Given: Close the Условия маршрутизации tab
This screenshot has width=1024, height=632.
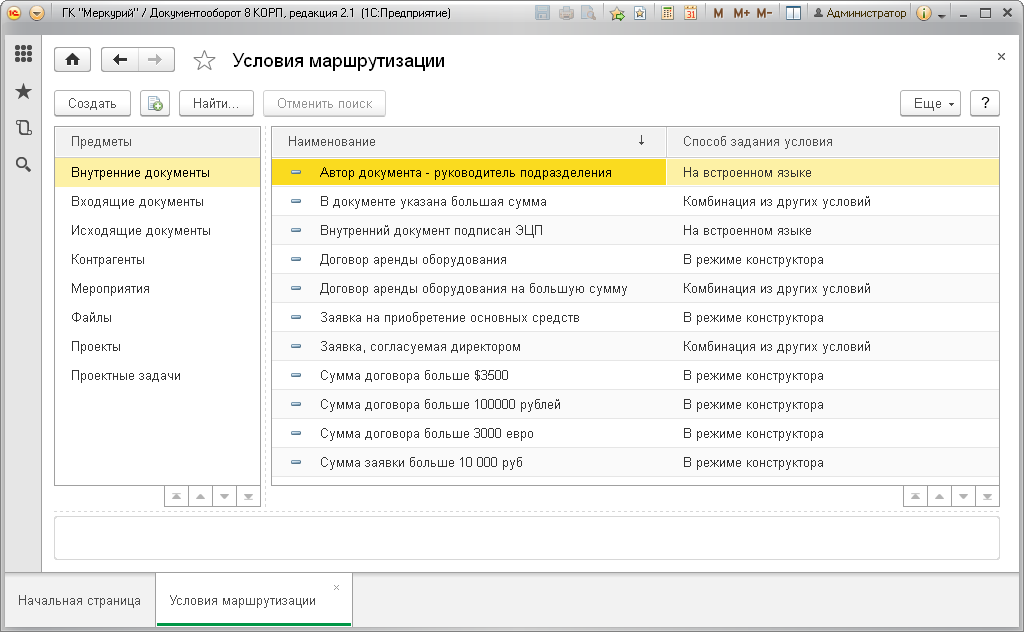Looking at the screenshot, I should [336, 588].
